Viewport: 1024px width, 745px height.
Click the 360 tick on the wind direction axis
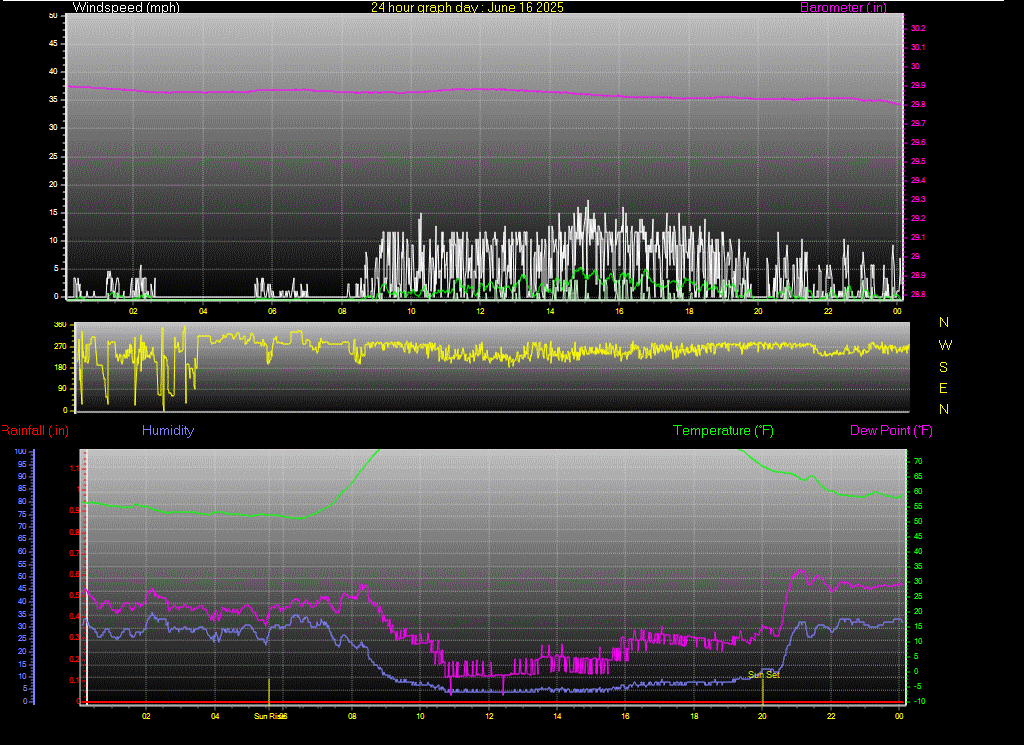pos(60,325)
